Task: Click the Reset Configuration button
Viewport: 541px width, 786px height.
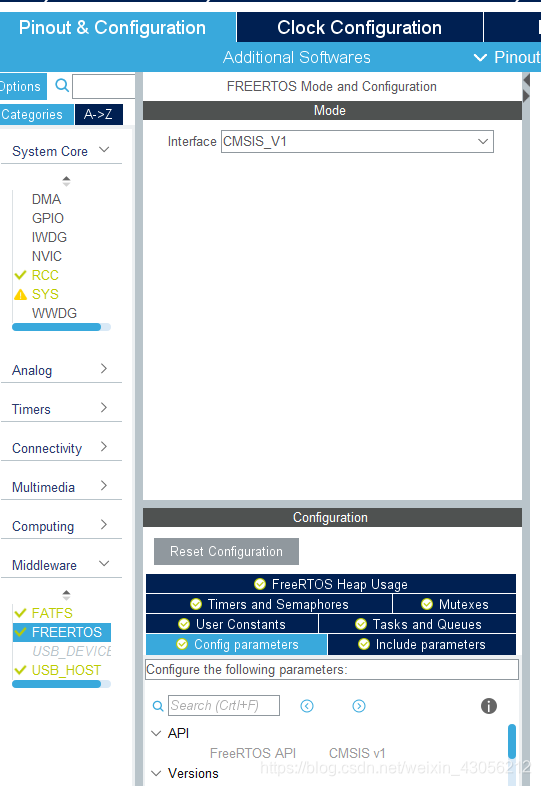Action: pyautogui.click(x=226, y=551)
